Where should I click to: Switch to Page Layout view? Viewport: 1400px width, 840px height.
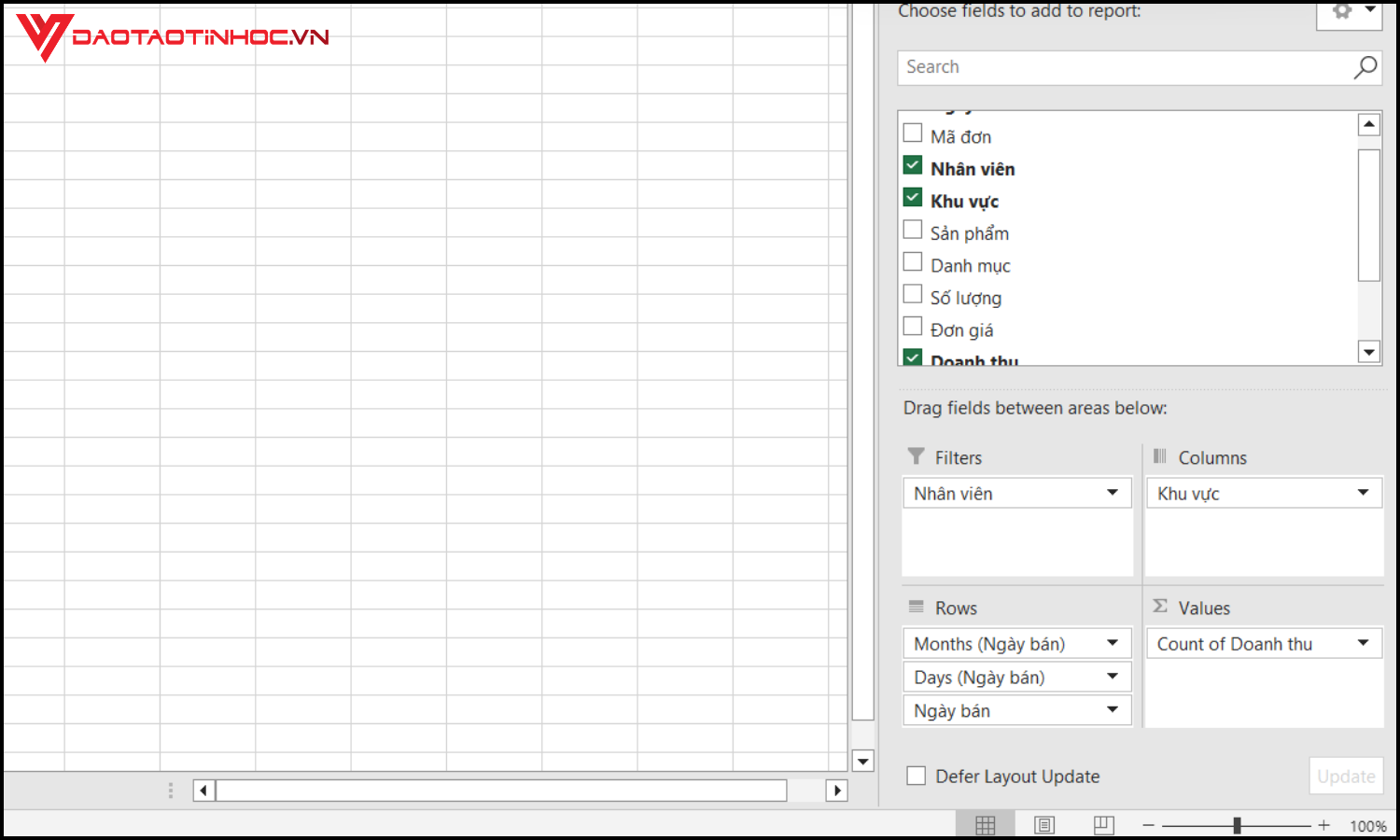click(1044, 824)
